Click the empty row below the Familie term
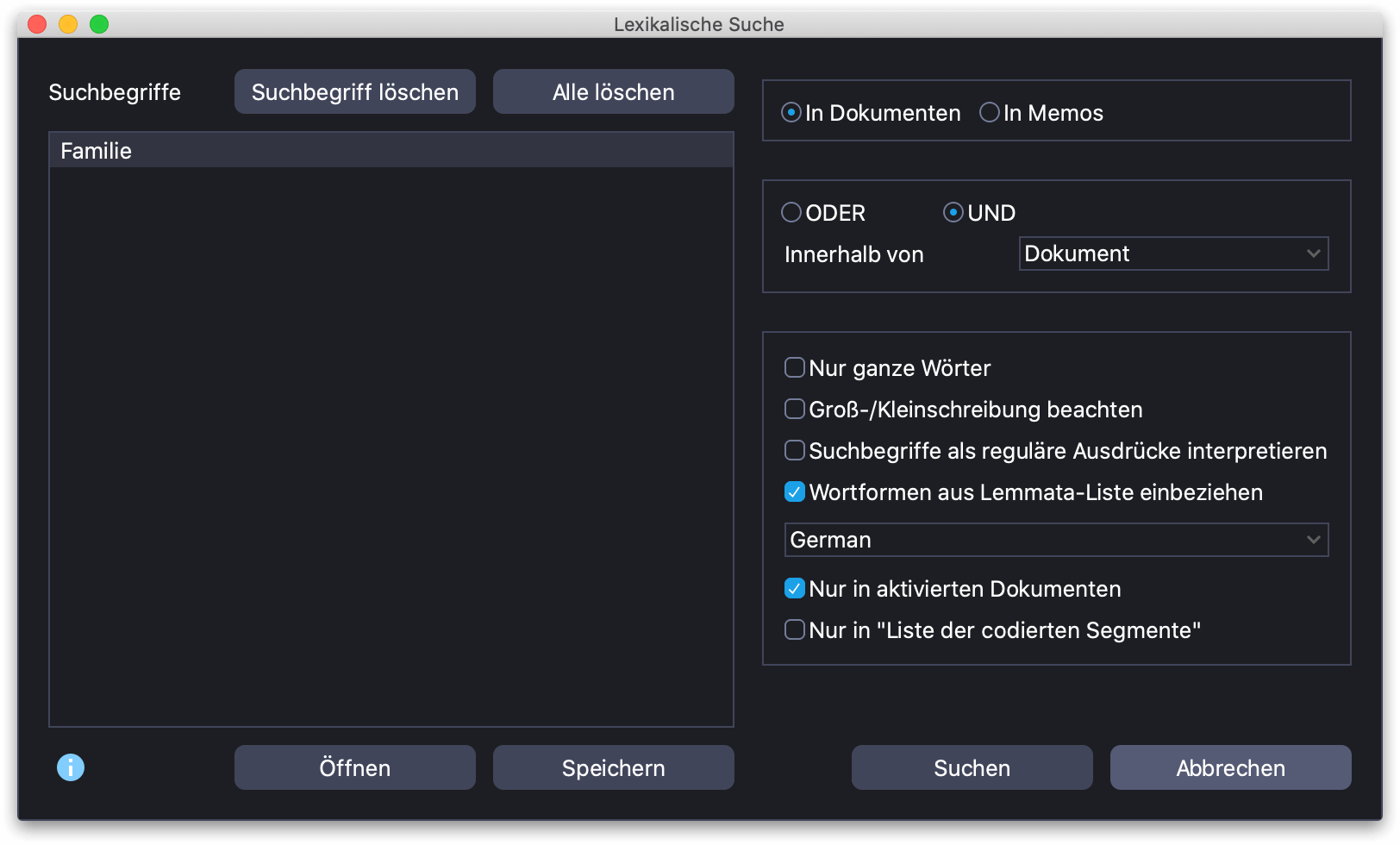Viewport: 1400px width, 845px height. pyautogui.click(x=391, y=185)
